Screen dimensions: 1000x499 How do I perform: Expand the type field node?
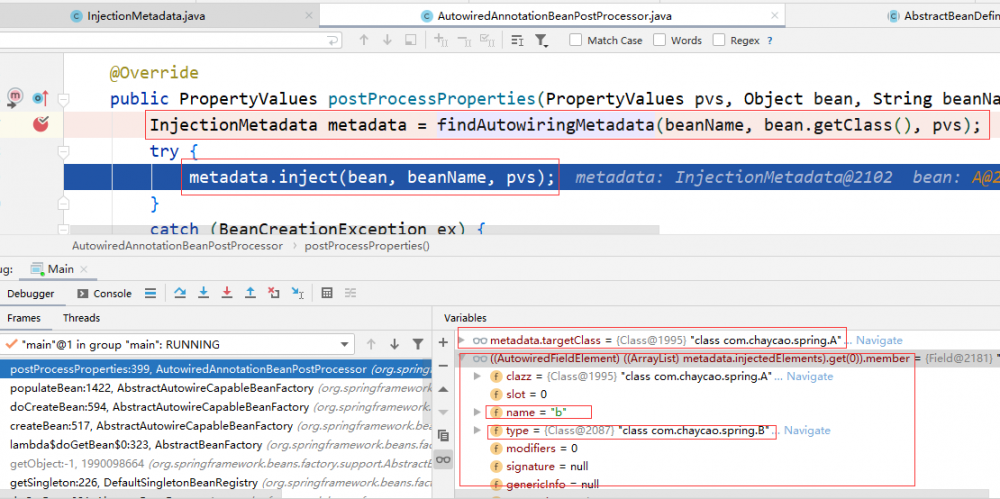tap(477, 430)
